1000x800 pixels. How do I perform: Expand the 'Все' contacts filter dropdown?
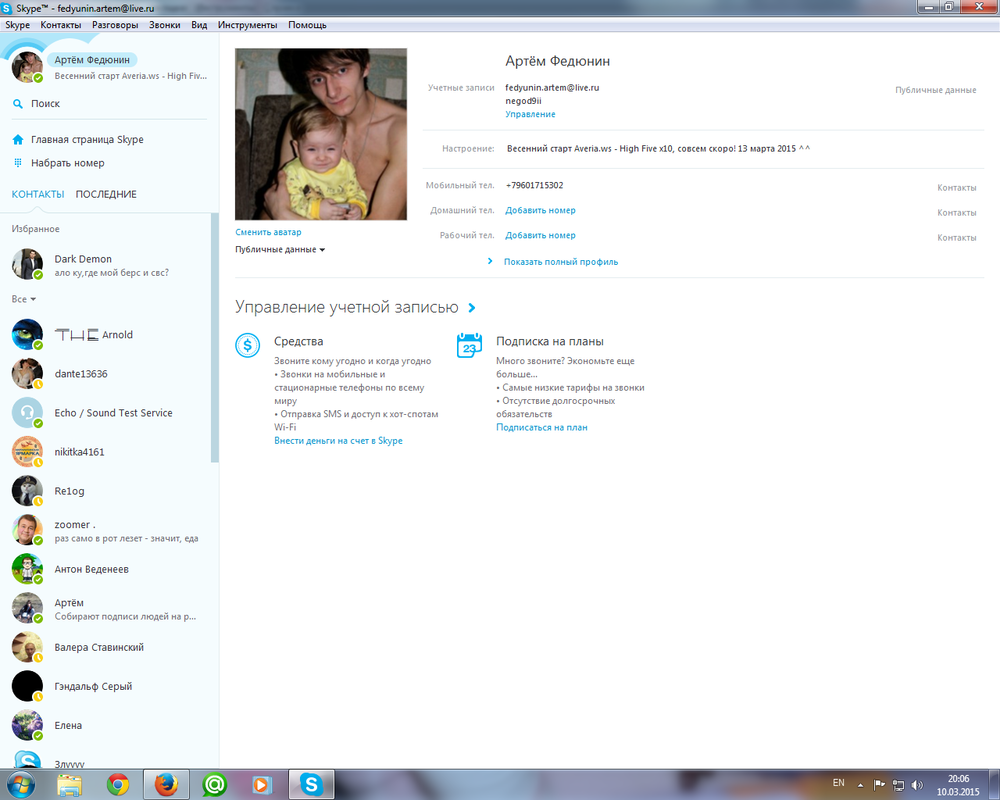pyautogui.click(x=24, y=299)
